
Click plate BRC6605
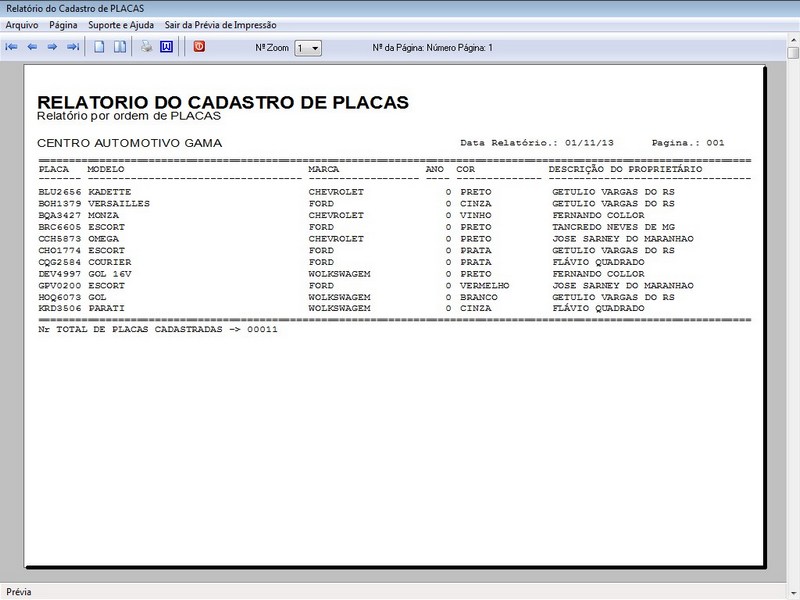pos(60,228)
